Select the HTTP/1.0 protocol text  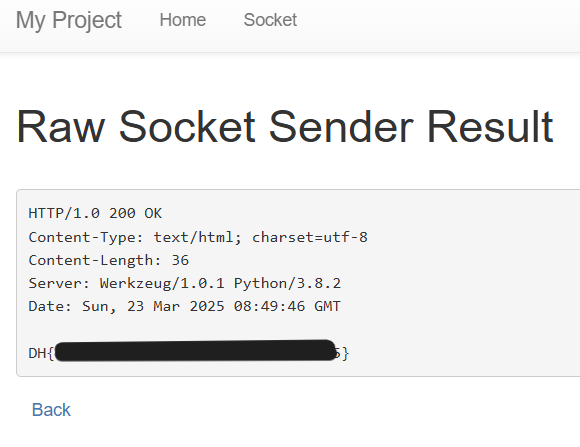(64, 214)
